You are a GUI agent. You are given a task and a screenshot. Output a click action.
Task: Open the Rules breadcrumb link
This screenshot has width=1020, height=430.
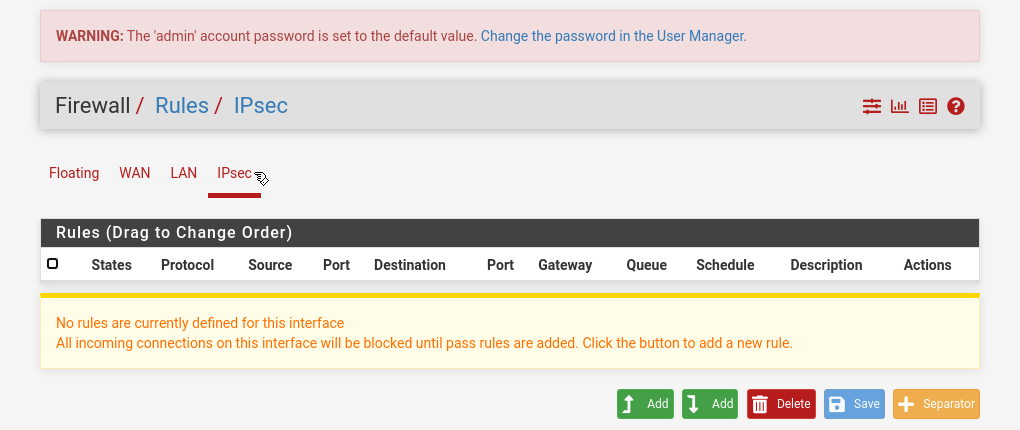click(182, 105)
